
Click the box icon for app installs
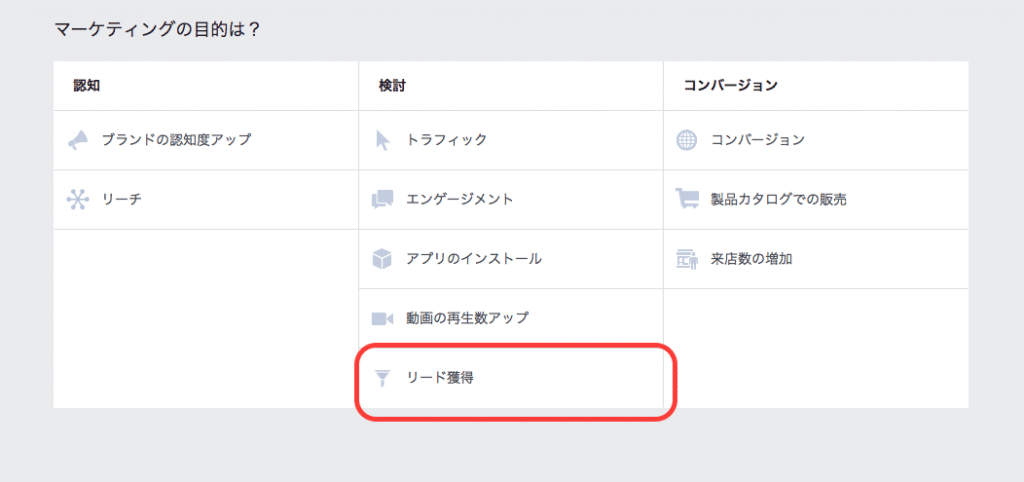(x=382, y=259)
